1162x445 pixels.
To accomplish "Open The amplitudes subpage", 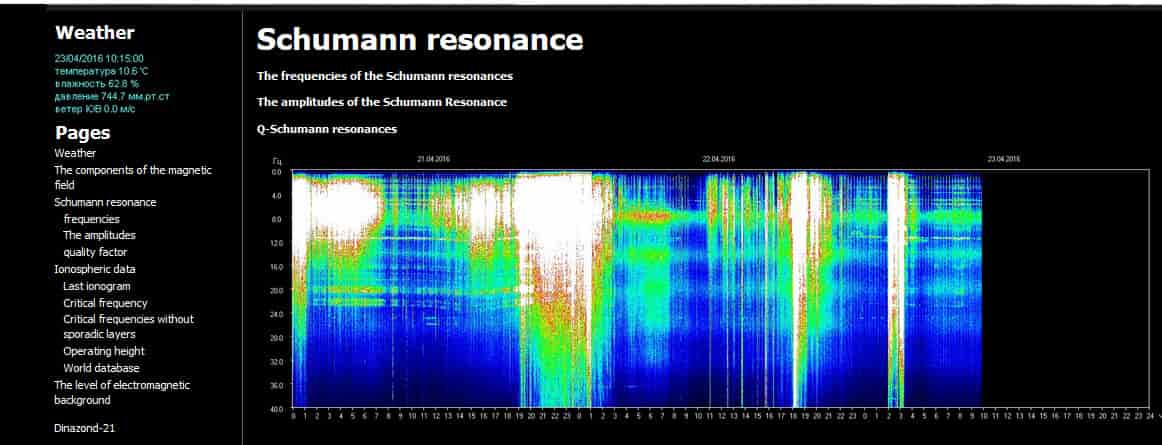I will (x=99, y=235).
